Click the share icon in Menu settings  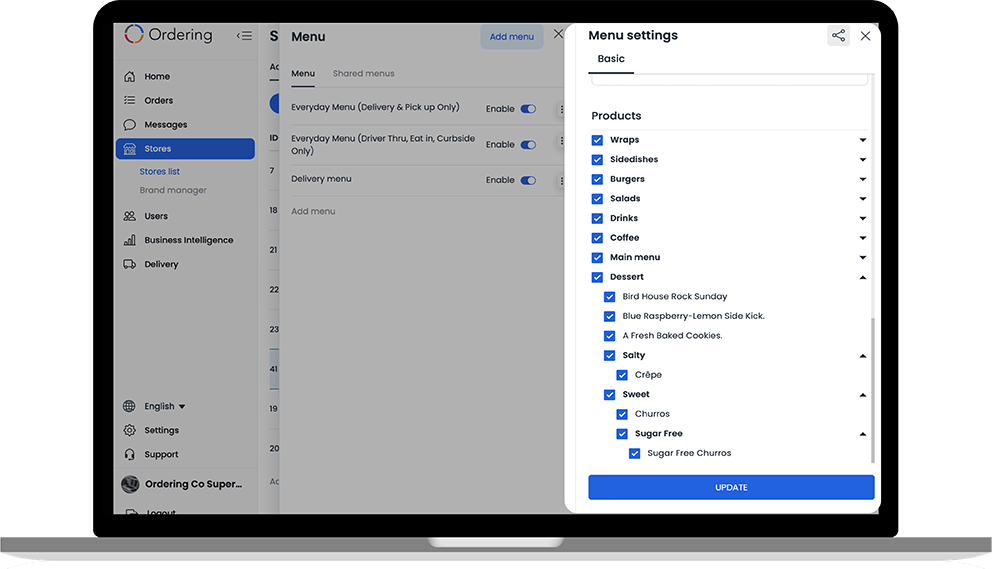[838, 36]
